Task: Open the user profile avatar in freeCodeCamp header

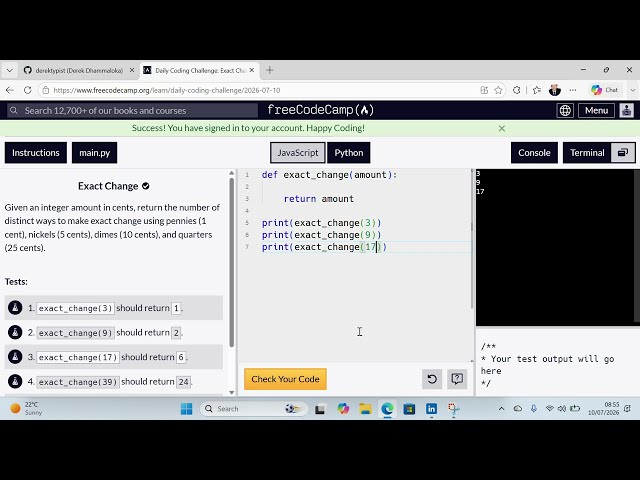Action: 627,111
